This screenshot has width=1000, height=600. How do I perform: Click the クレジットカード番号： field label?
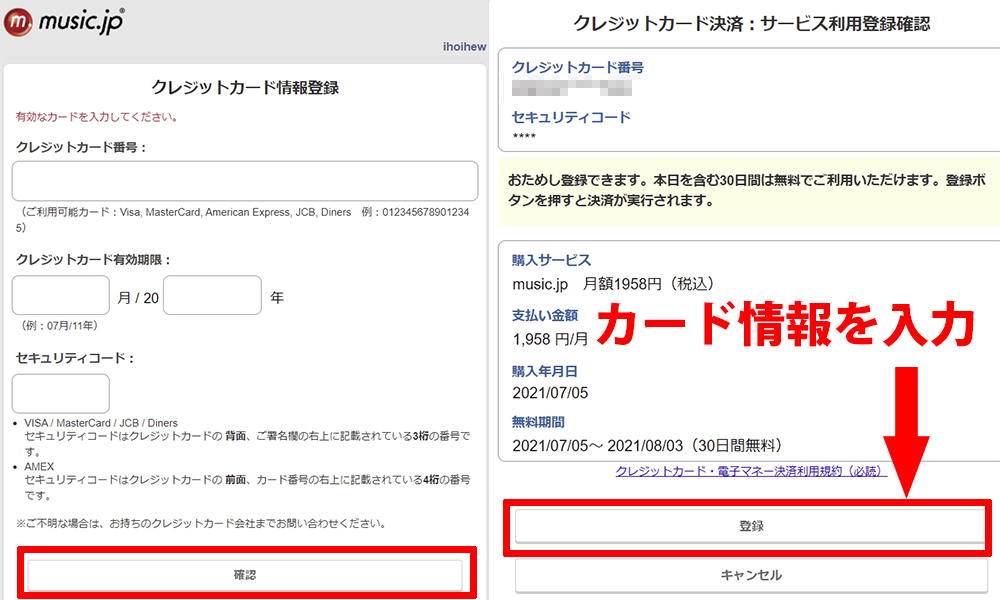click(81, 147)
